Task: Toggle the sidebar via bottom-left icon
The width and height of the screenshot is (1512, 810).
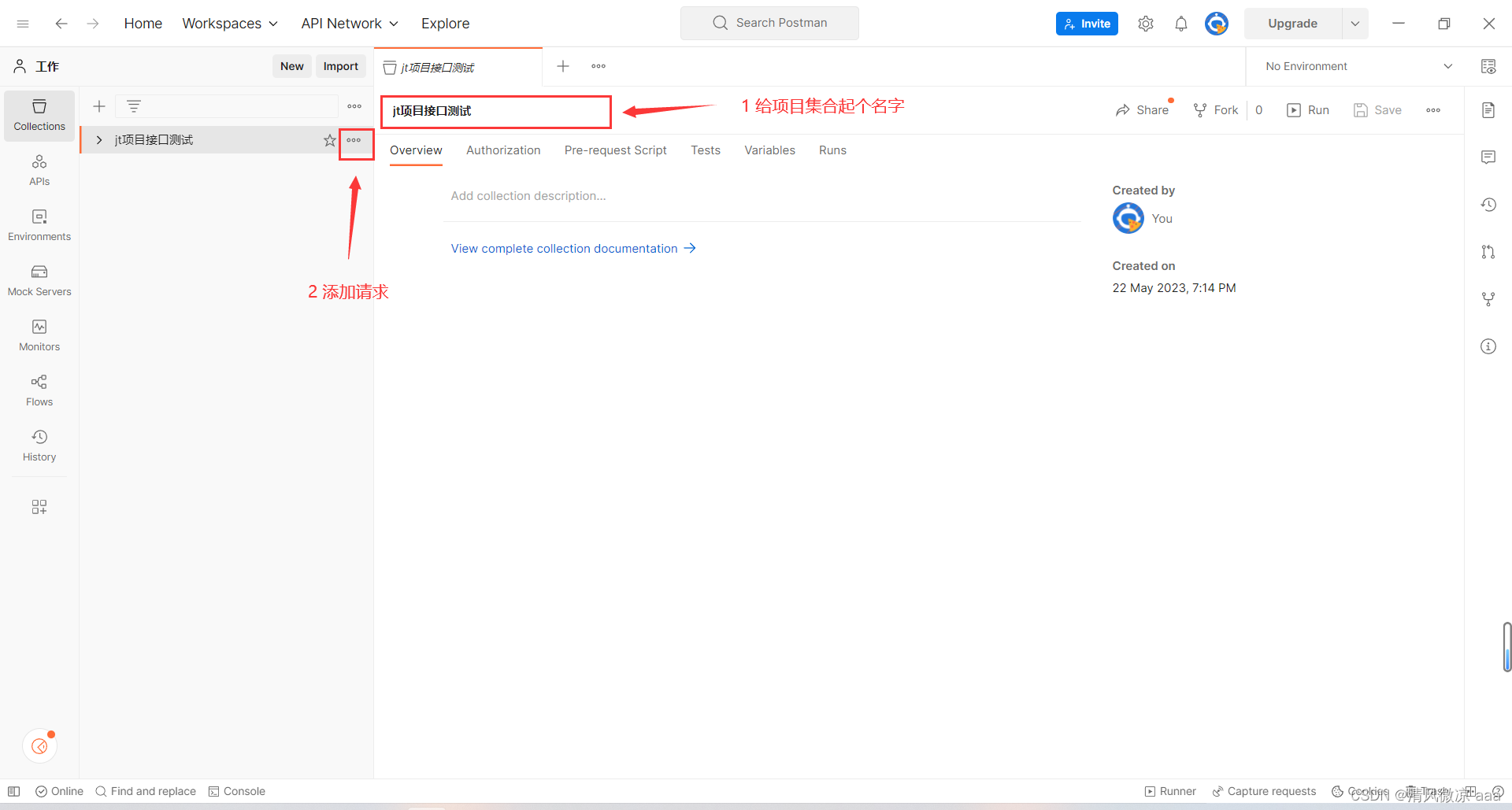Action: pos(13,791)
